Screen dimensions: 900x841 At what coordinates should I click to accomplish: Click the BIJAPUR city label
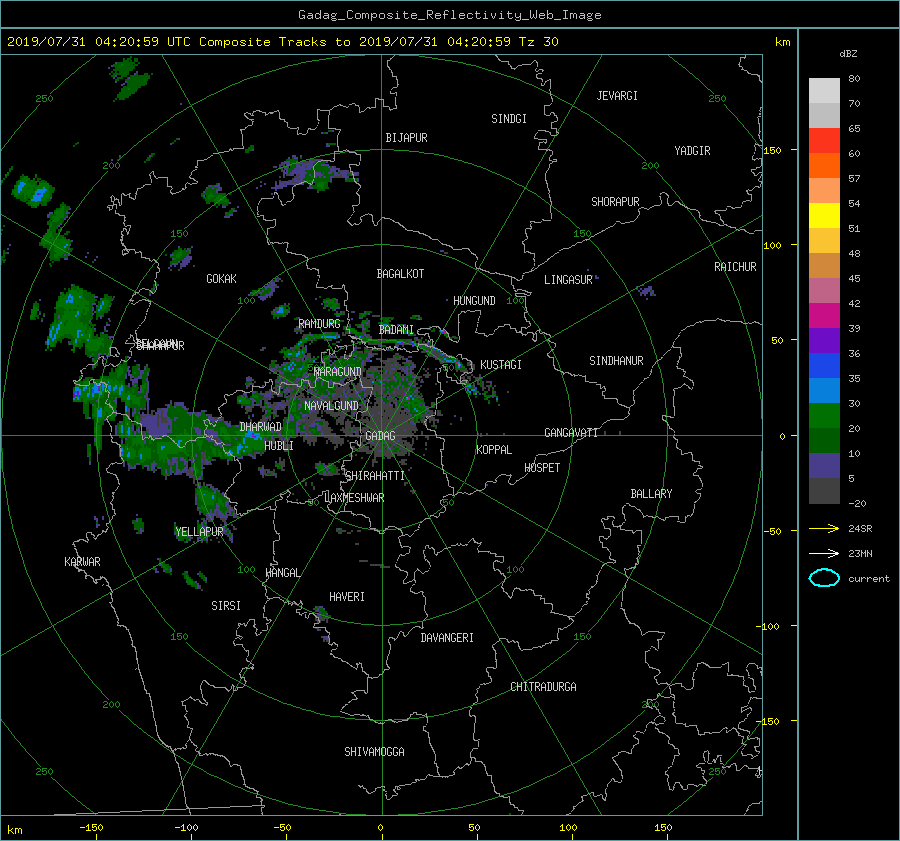[x=406, y=138]
